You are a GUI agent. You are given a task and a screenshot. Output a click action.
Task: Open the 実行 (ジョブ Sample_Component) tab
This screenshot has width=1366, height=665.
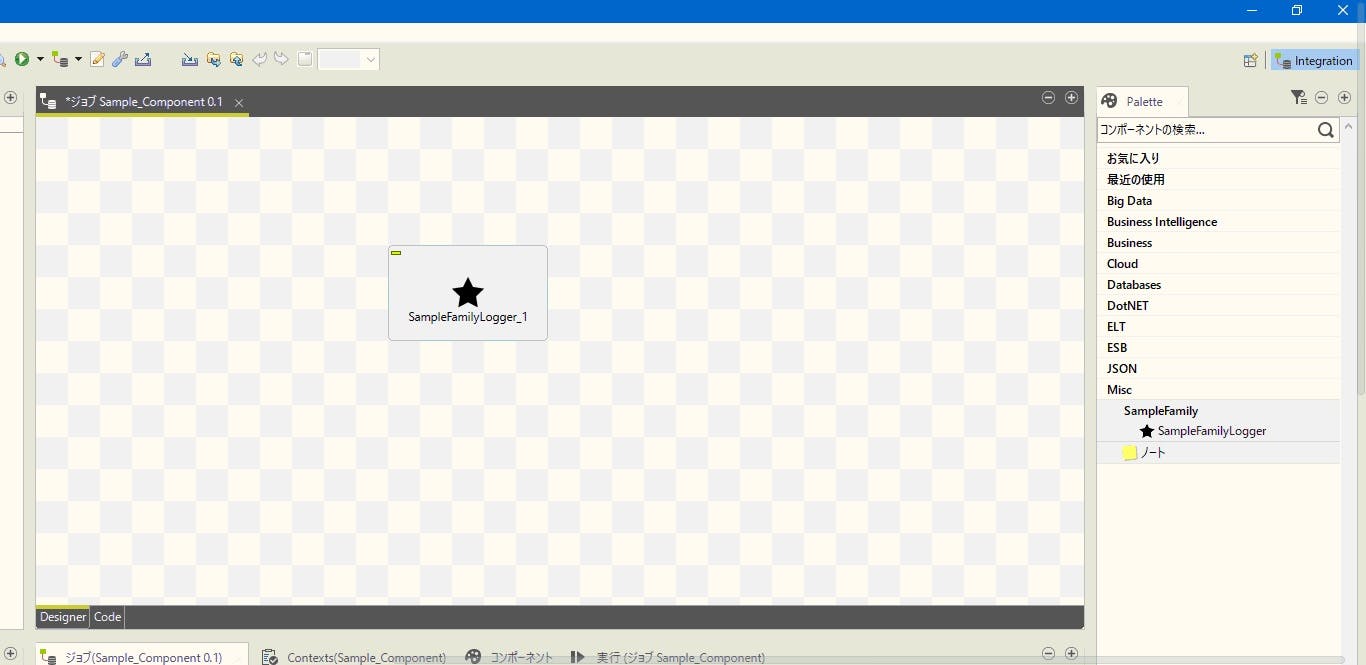668,657
